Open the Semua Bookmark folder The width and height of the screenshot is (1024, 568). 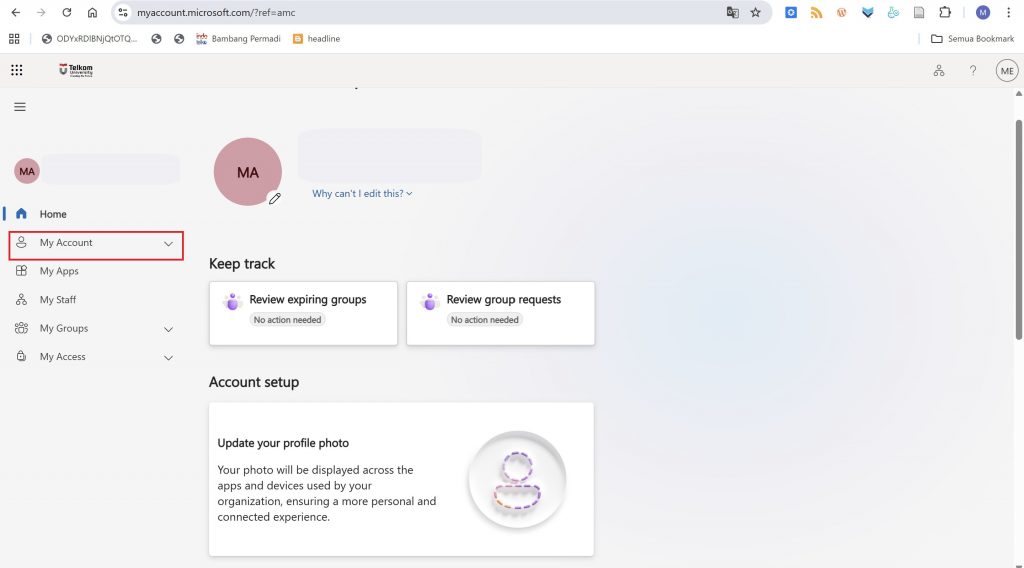tap(972, 39)
